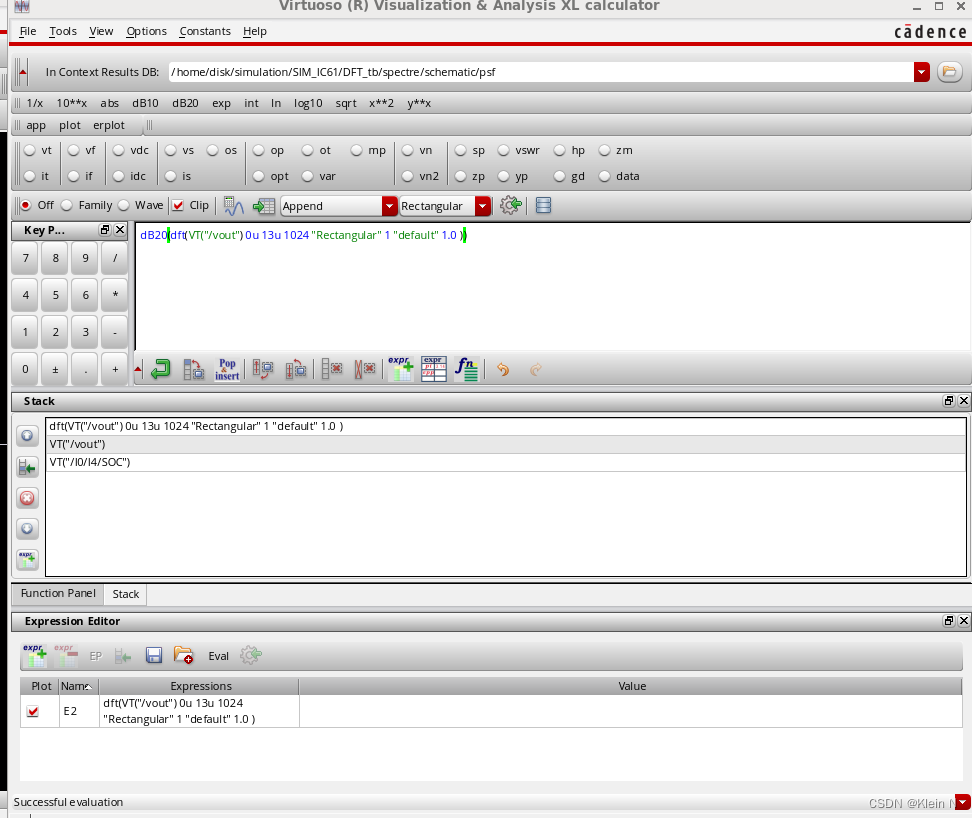Click add-expression icon beside the stack
972x818 pixels.
pos(27,560)
